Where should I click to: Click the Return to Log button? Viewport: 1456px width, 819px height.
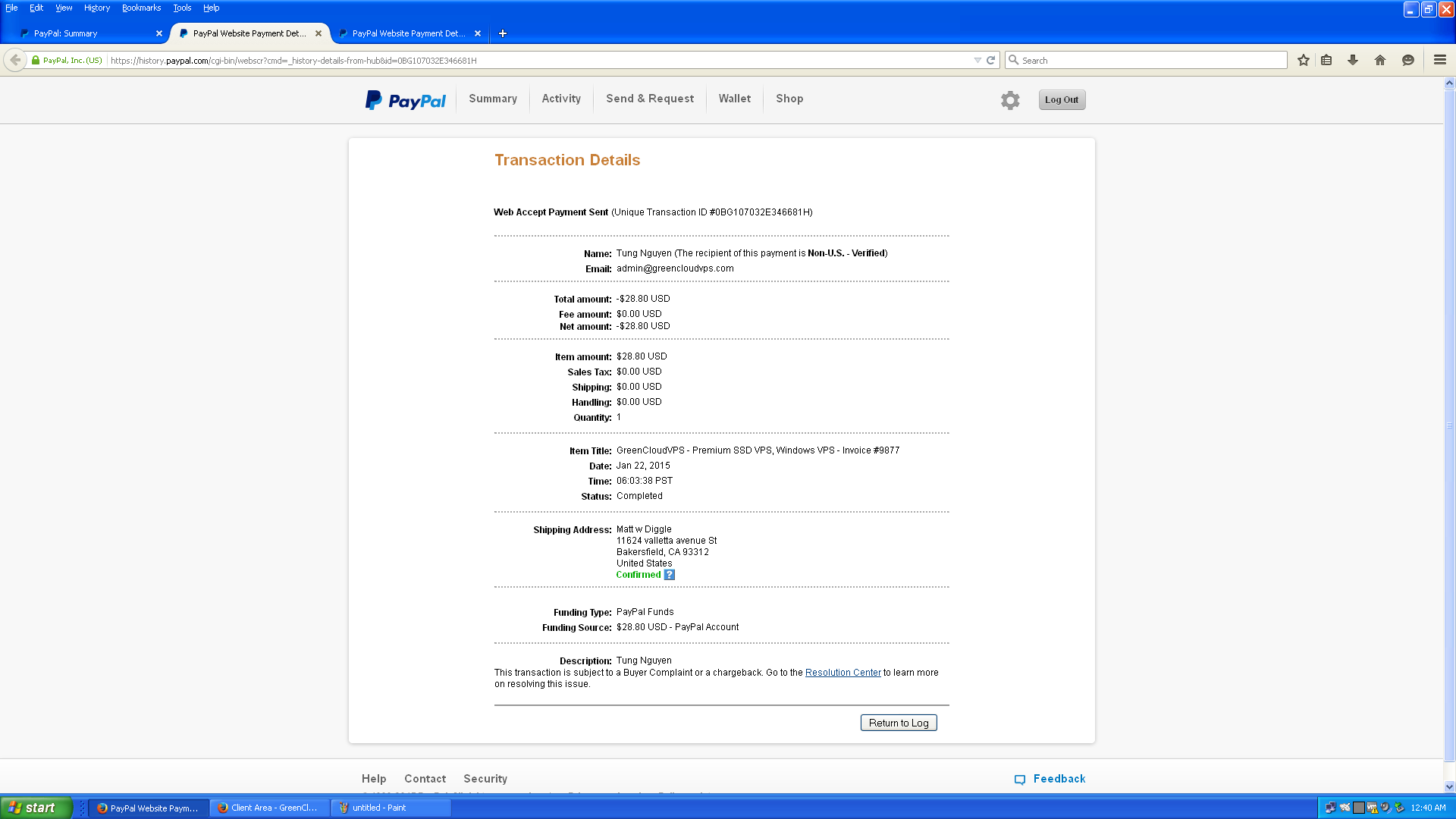[899, 723]
